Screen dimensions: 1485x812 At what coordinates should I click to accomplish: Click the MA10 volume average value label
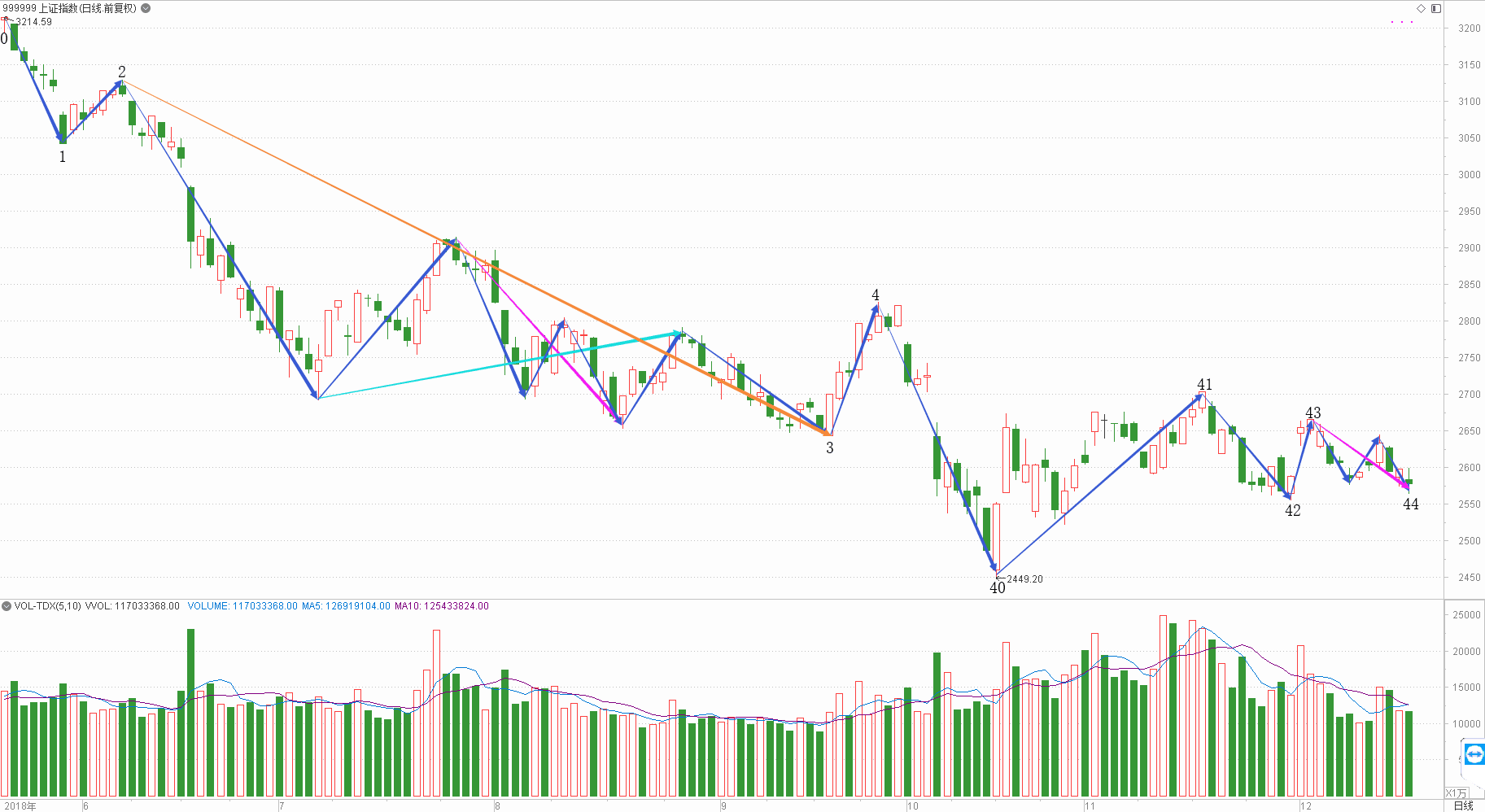coord(442,606)
